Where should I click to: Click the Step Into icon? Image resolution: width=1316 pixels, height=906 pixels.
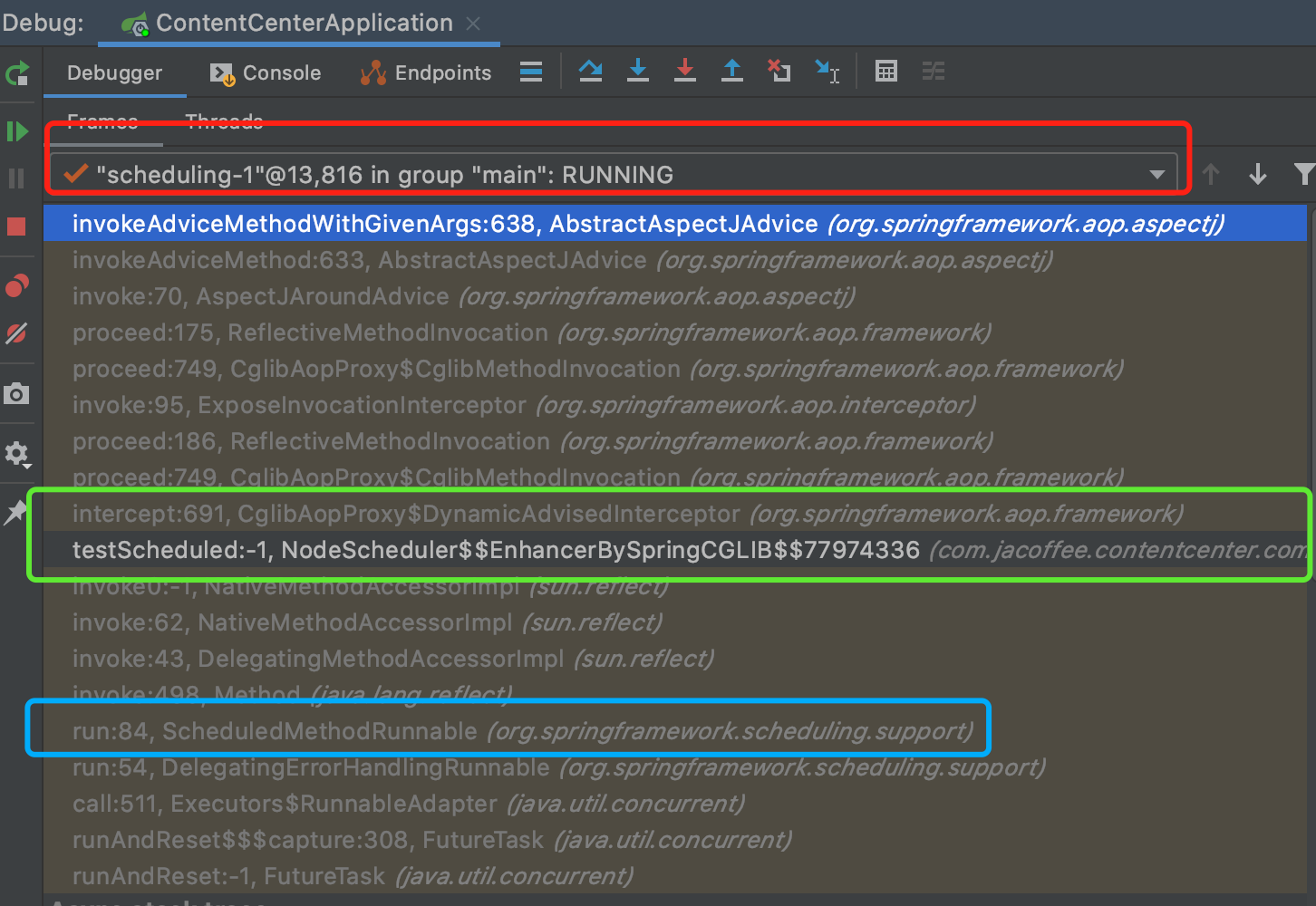pyautogui.click(x=638, y=71)
